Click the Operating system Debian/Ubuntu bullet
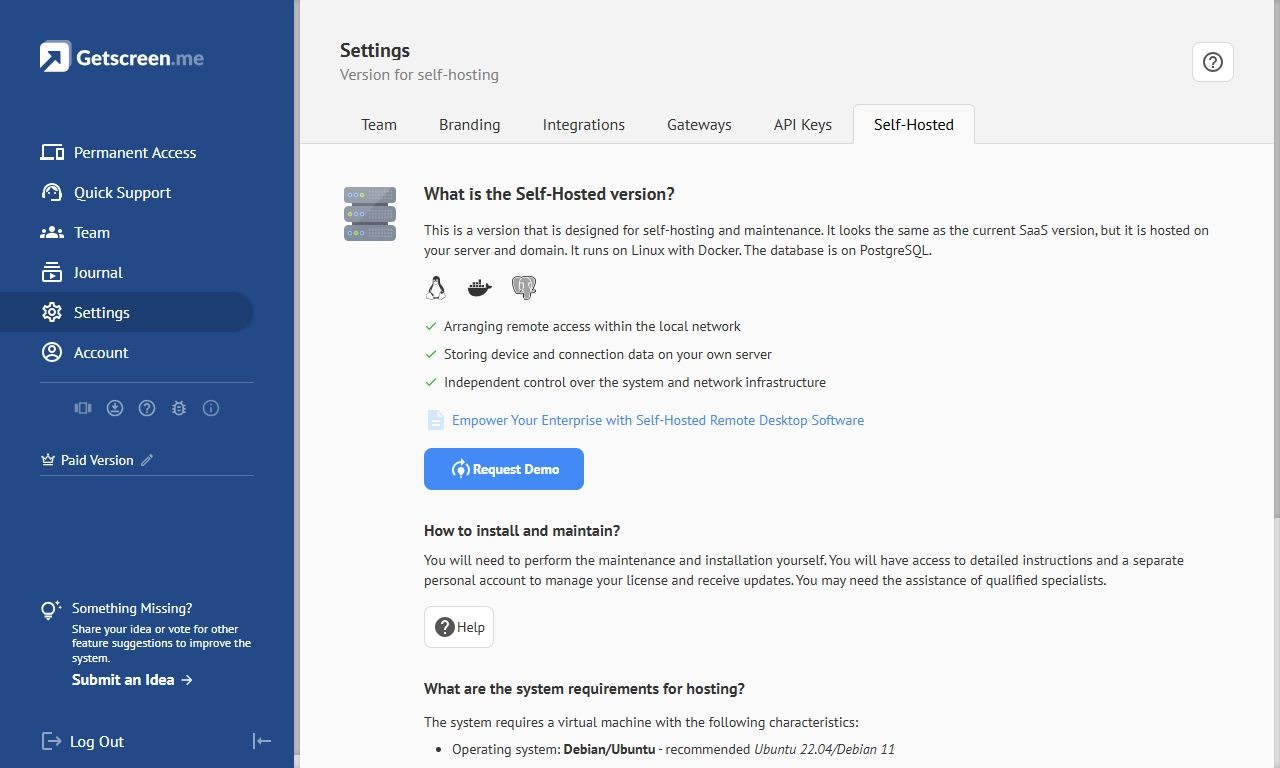The width and height of the screenshot is (1280, 768). pyautogui.click(x=673, y=749)
